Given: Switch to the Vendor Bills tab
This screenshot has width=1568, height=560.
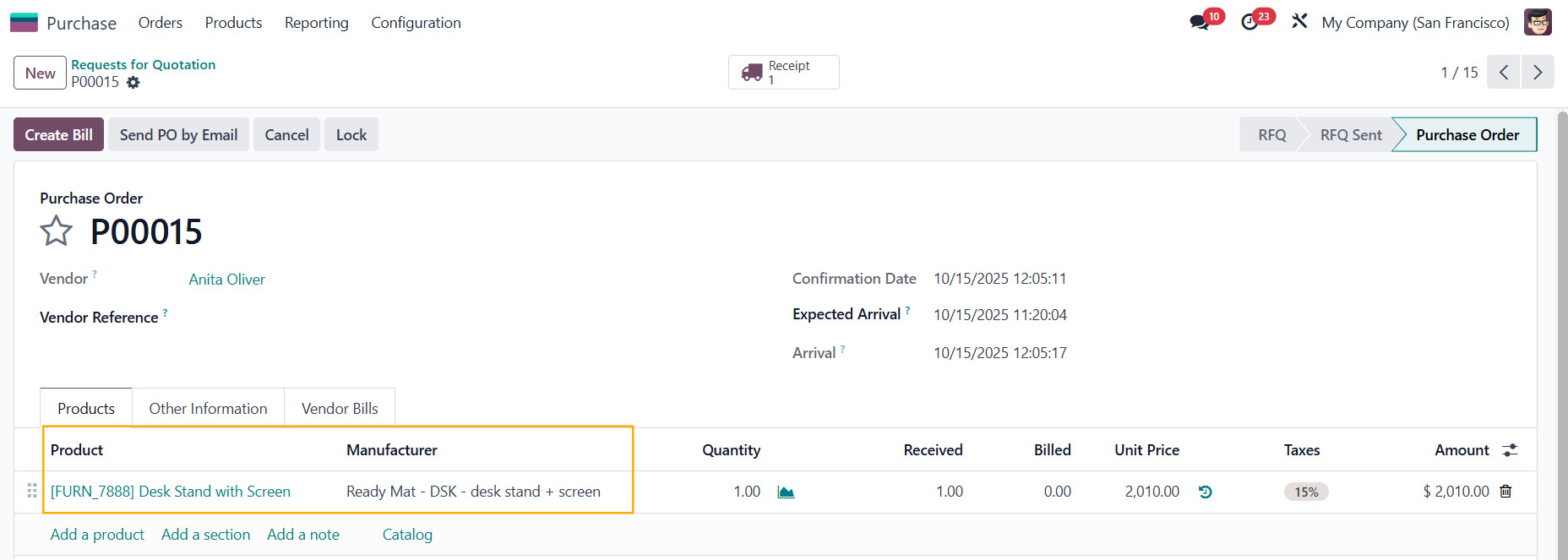Looking at the screenshot, I should (340, 409).
